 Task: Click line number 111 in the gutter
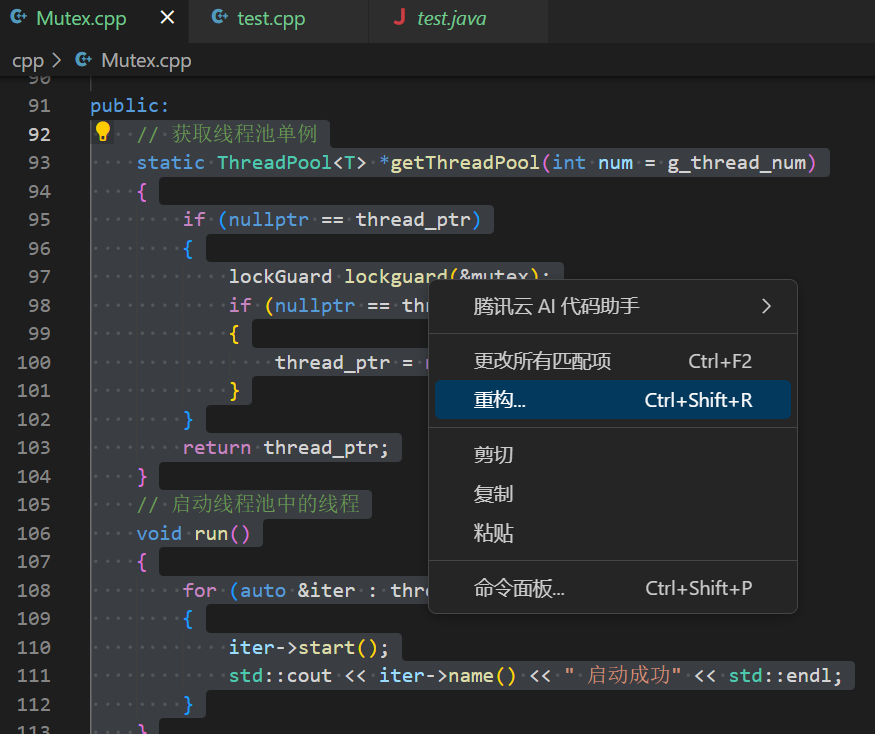point(33,676)
